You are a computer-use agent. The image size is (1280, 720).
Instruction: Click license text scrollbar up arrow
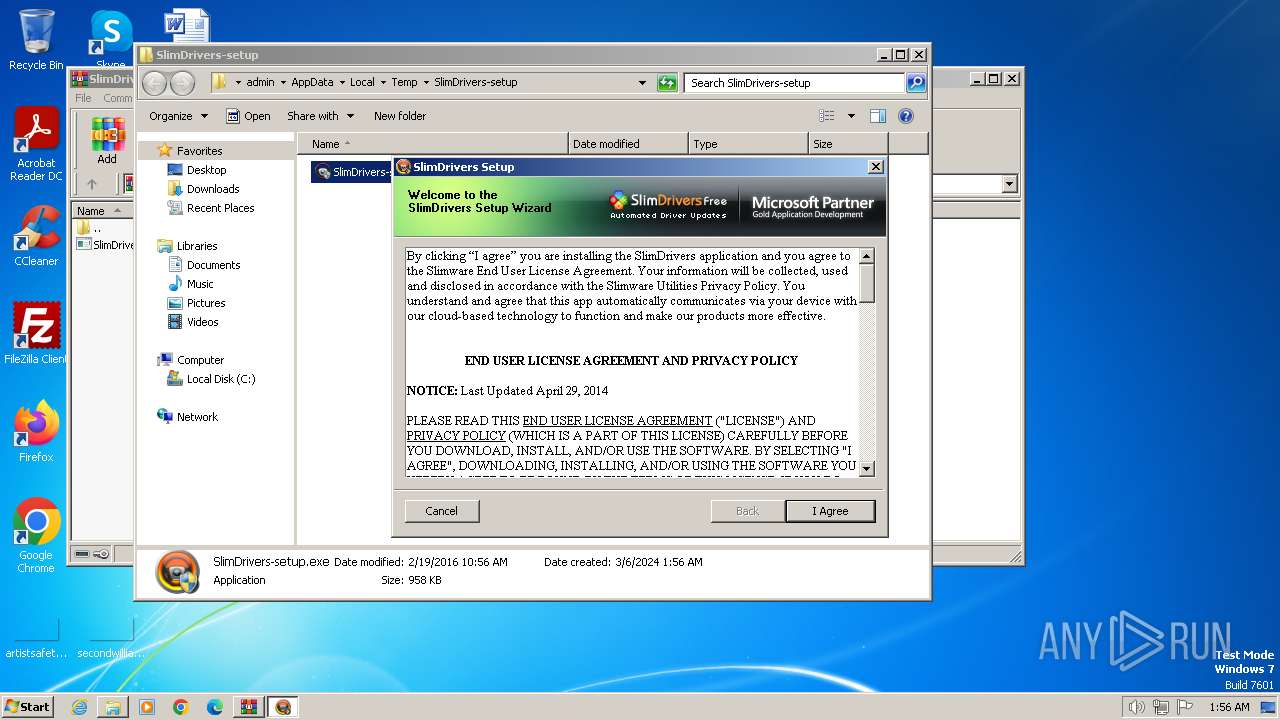pyautogui.click(x=867, y=256)
